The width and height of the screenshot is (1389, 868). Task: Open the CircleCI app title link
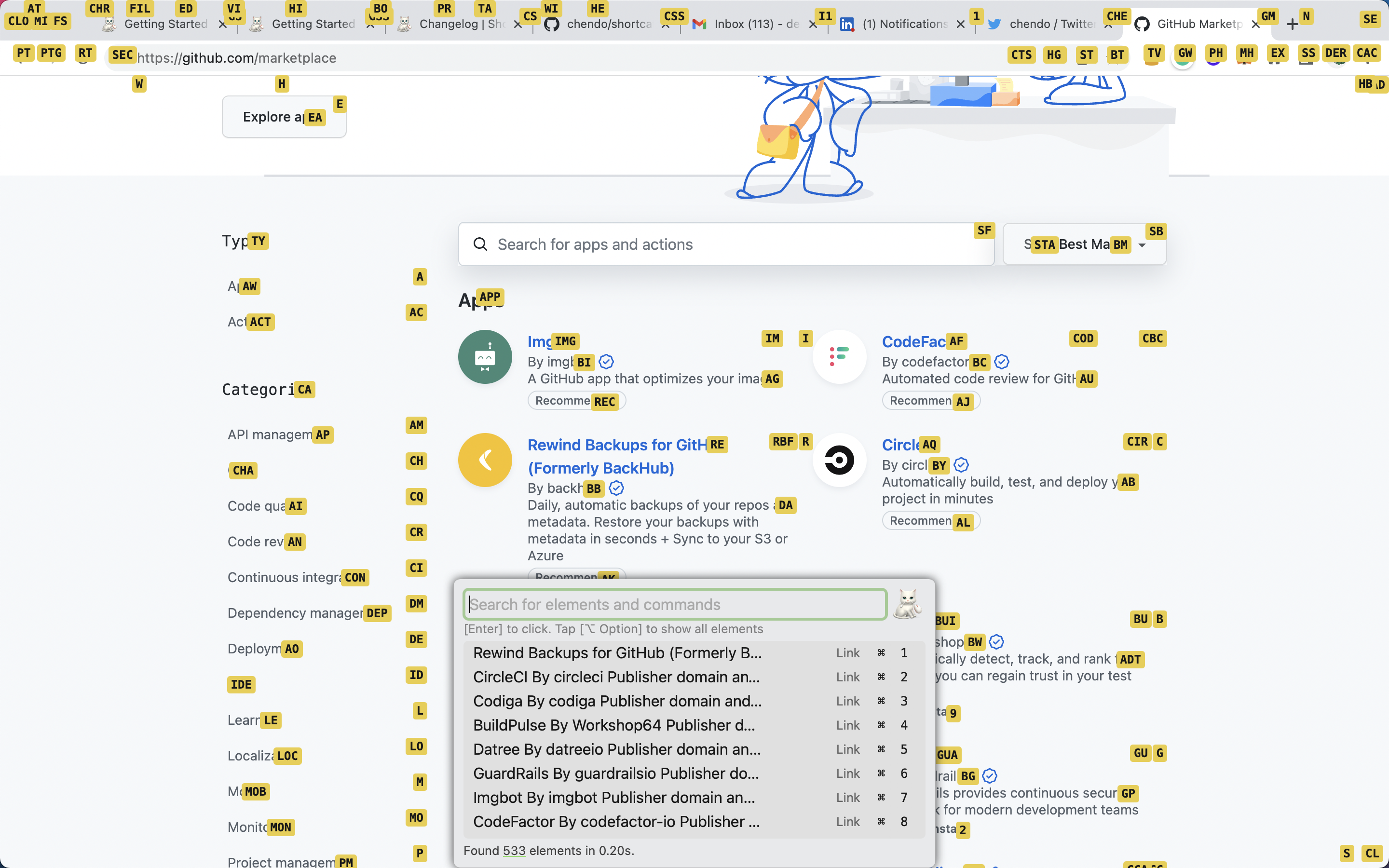(x=909, y=445)
